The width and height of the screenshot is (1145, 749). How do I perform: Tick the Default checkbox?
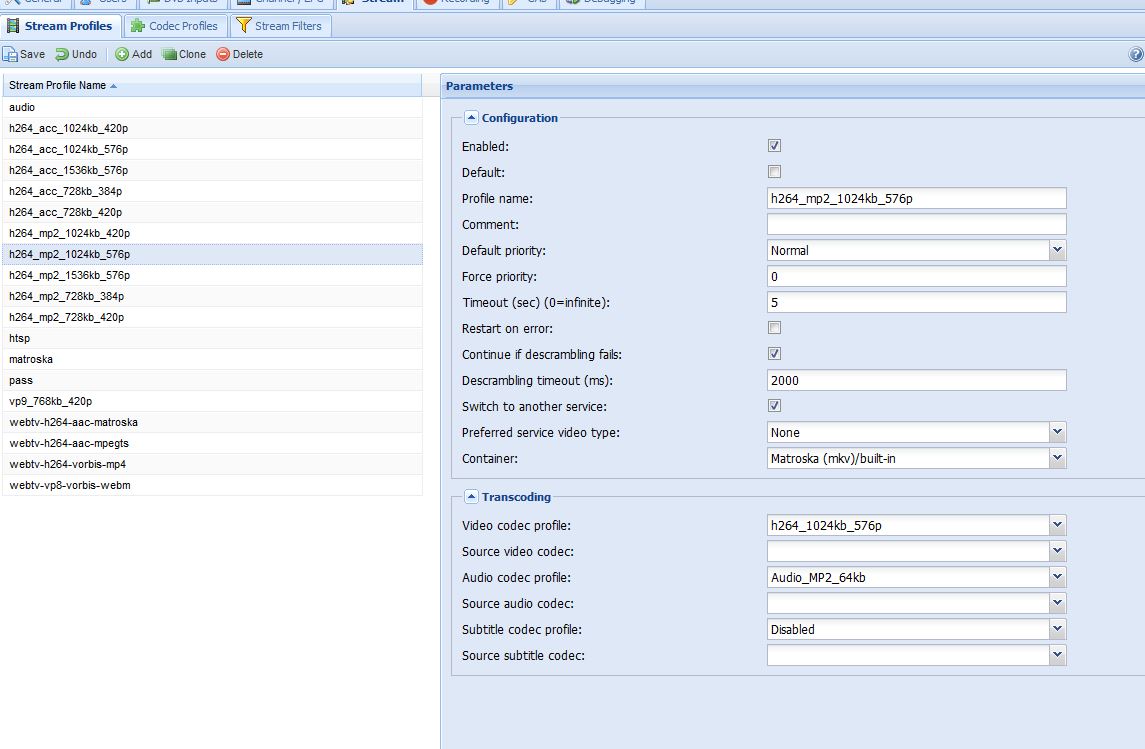click(x=775, y=172)
